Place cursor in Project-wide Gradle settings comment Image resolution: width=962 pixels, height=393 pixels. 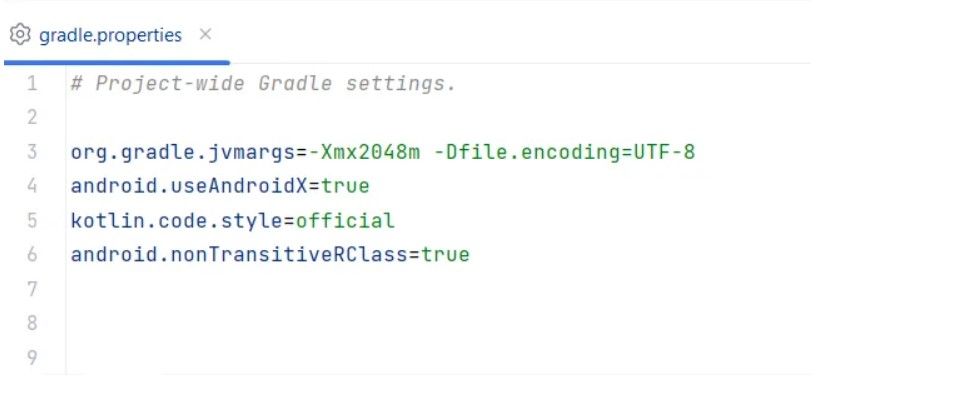(263, 83)
